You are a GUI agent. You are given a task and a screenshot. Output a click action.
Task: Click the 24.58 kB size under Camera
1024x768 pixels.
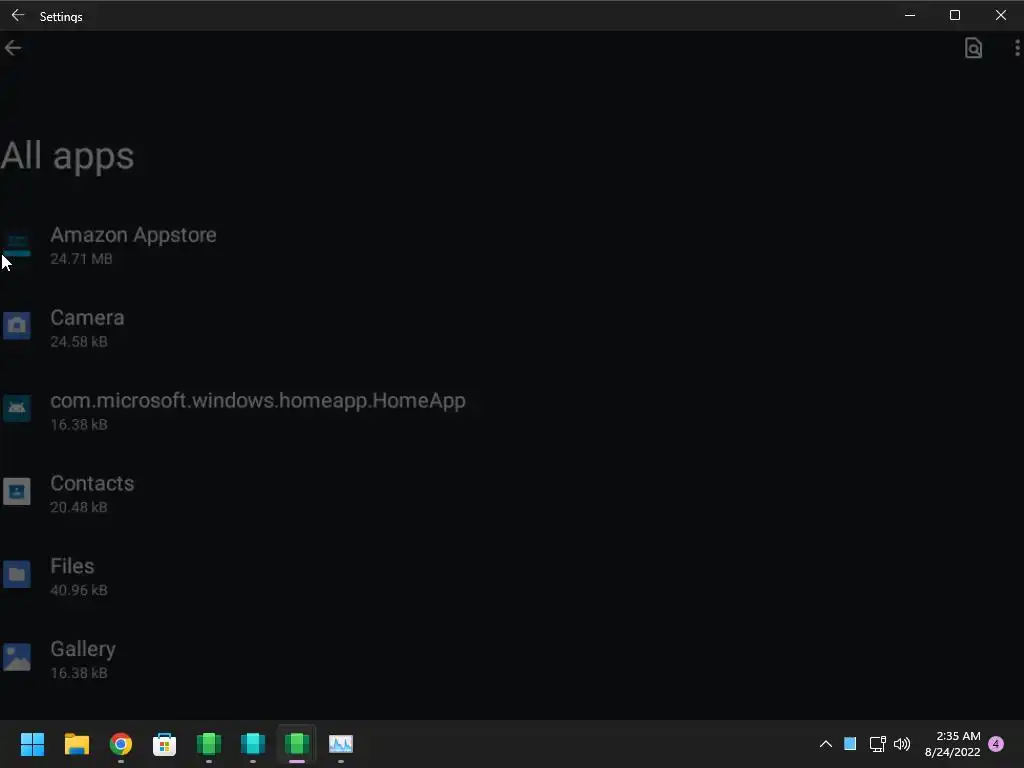coord(78,342)
